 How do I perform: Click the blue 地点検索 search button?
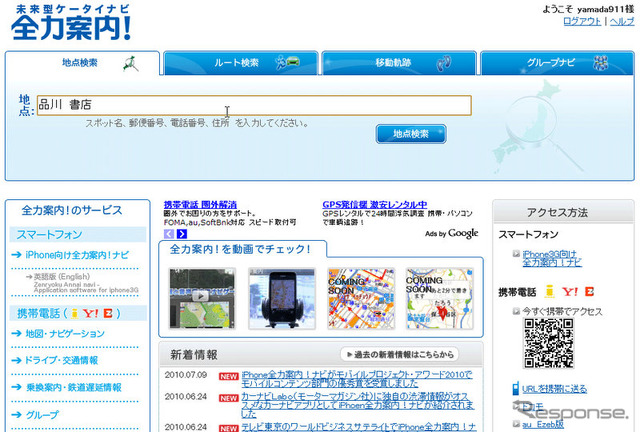tap(411, 134)
